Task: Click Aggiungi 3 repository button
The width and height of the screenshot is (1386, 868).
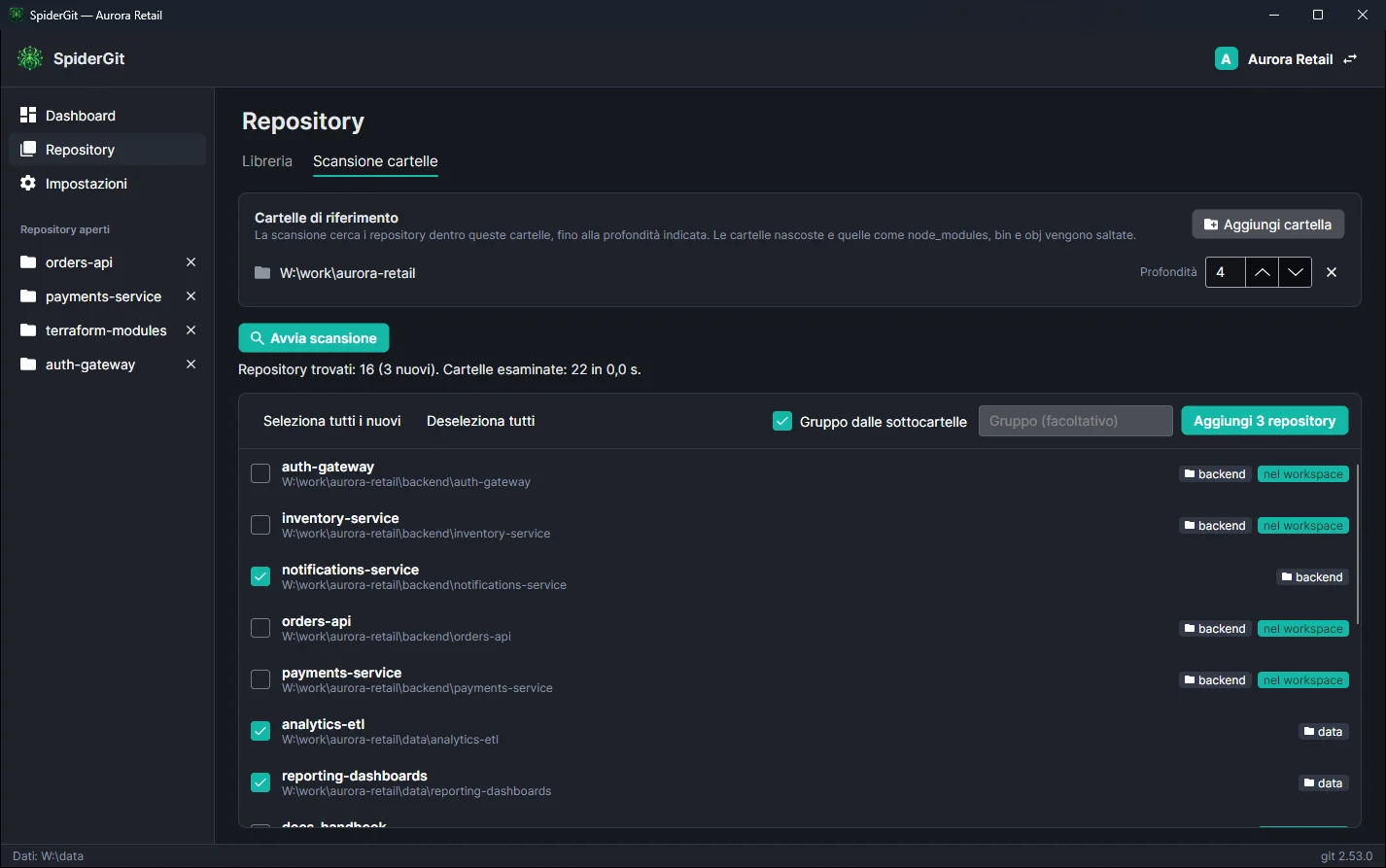Action: pos(1265,421)
